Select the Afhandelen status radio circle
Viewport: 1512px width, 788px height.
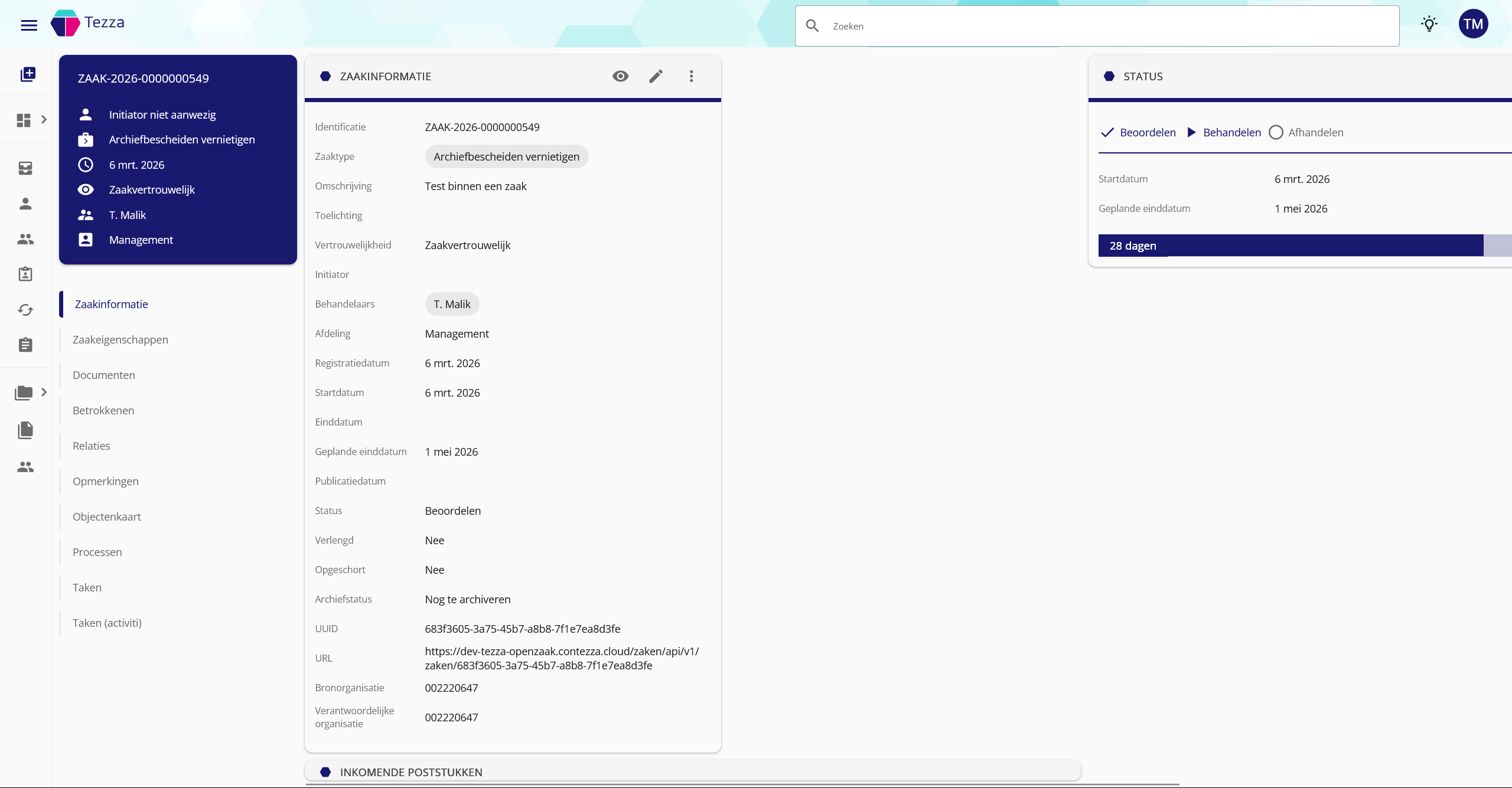1276,132
